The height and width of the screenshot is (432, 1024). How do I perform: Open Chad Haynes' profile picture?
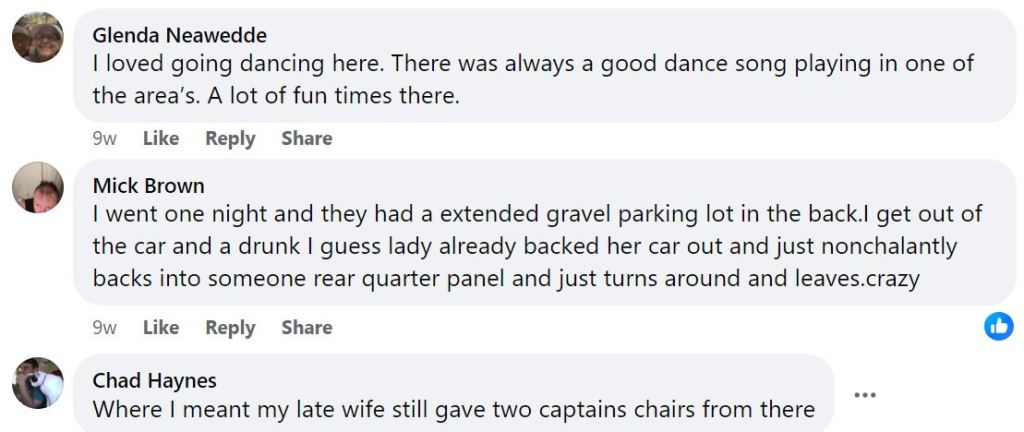click(x=38, y=383)
